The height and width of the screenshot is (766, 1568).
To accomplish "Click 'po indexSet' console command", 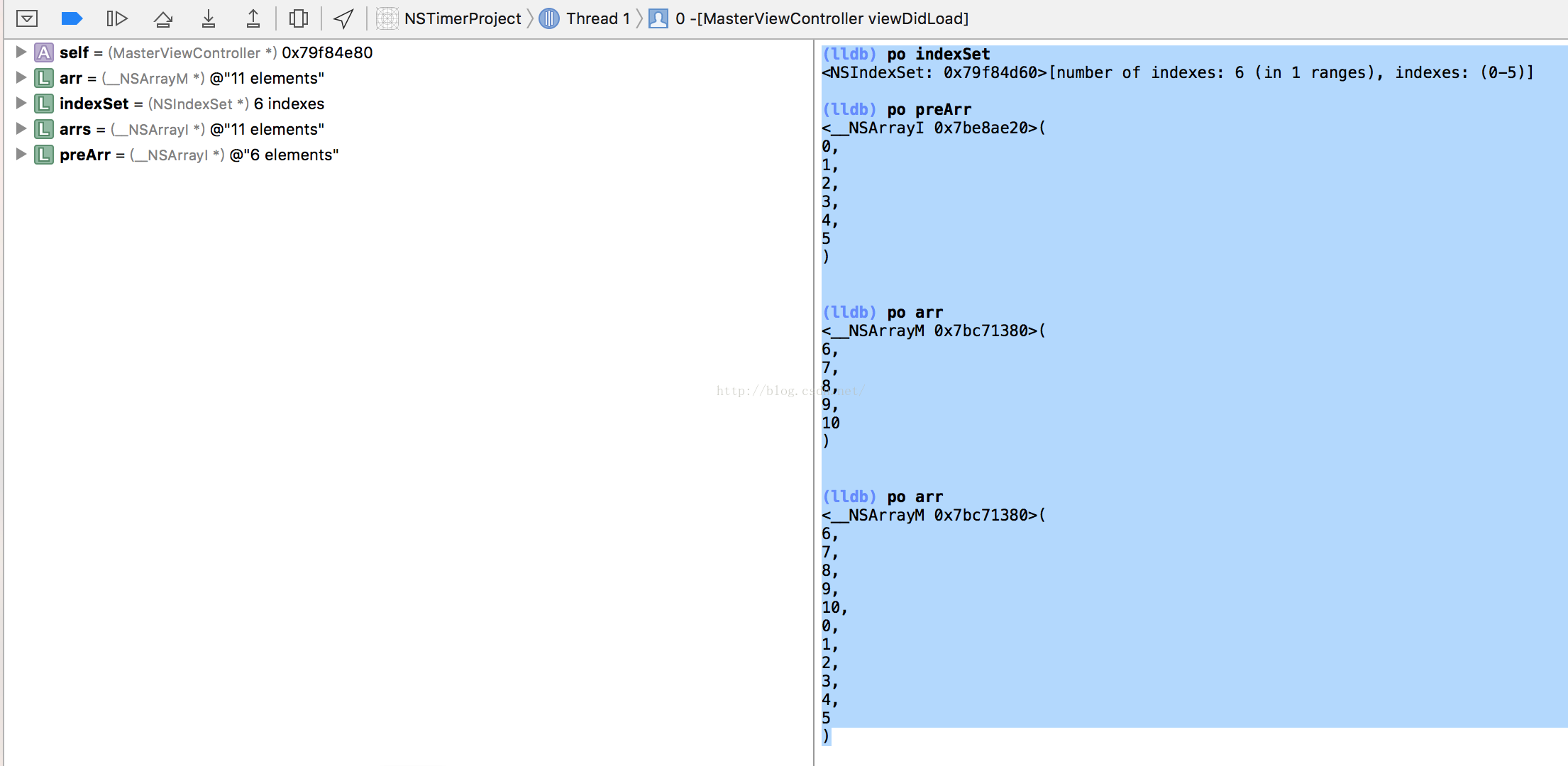I will [x=938, y=54].
